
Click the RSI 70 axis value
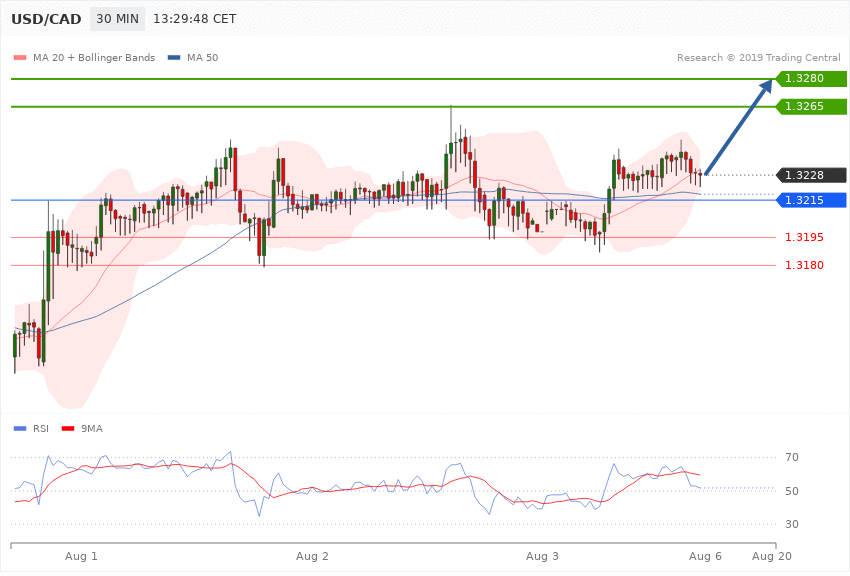tap(791, 457)
